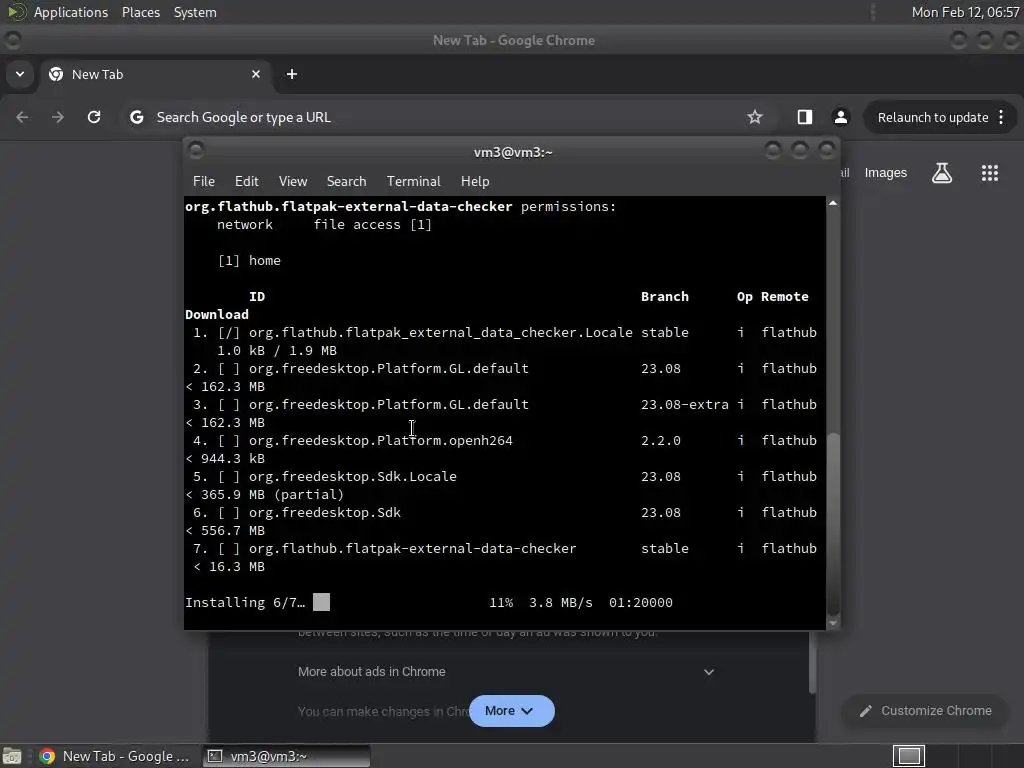Image resolution: width=1024 pixels, height=768 pixels.
Task: Go forward in Chrome
Action: pos(58,117)
